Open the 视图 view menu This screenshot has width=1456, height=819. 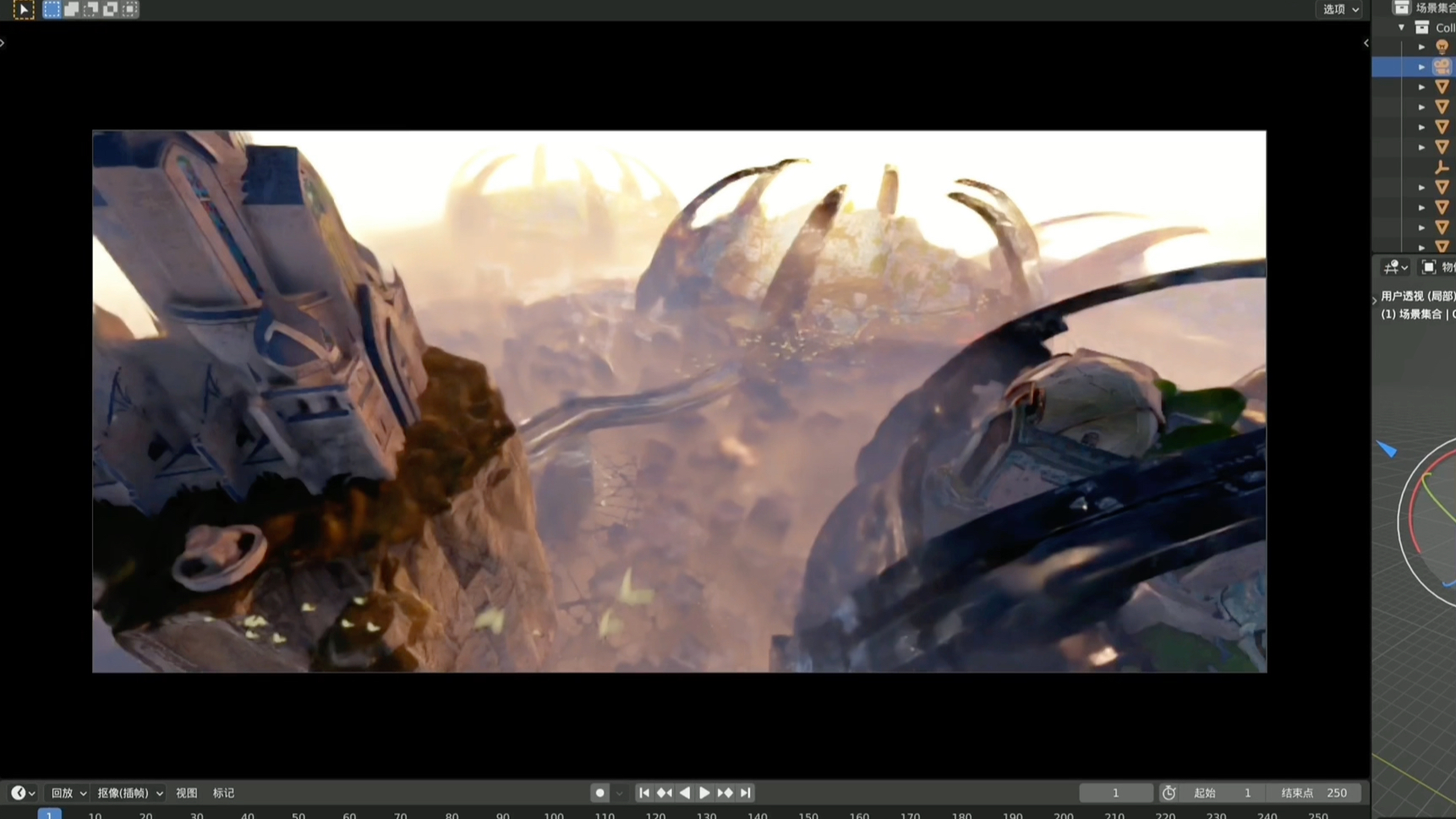[186, 793]
